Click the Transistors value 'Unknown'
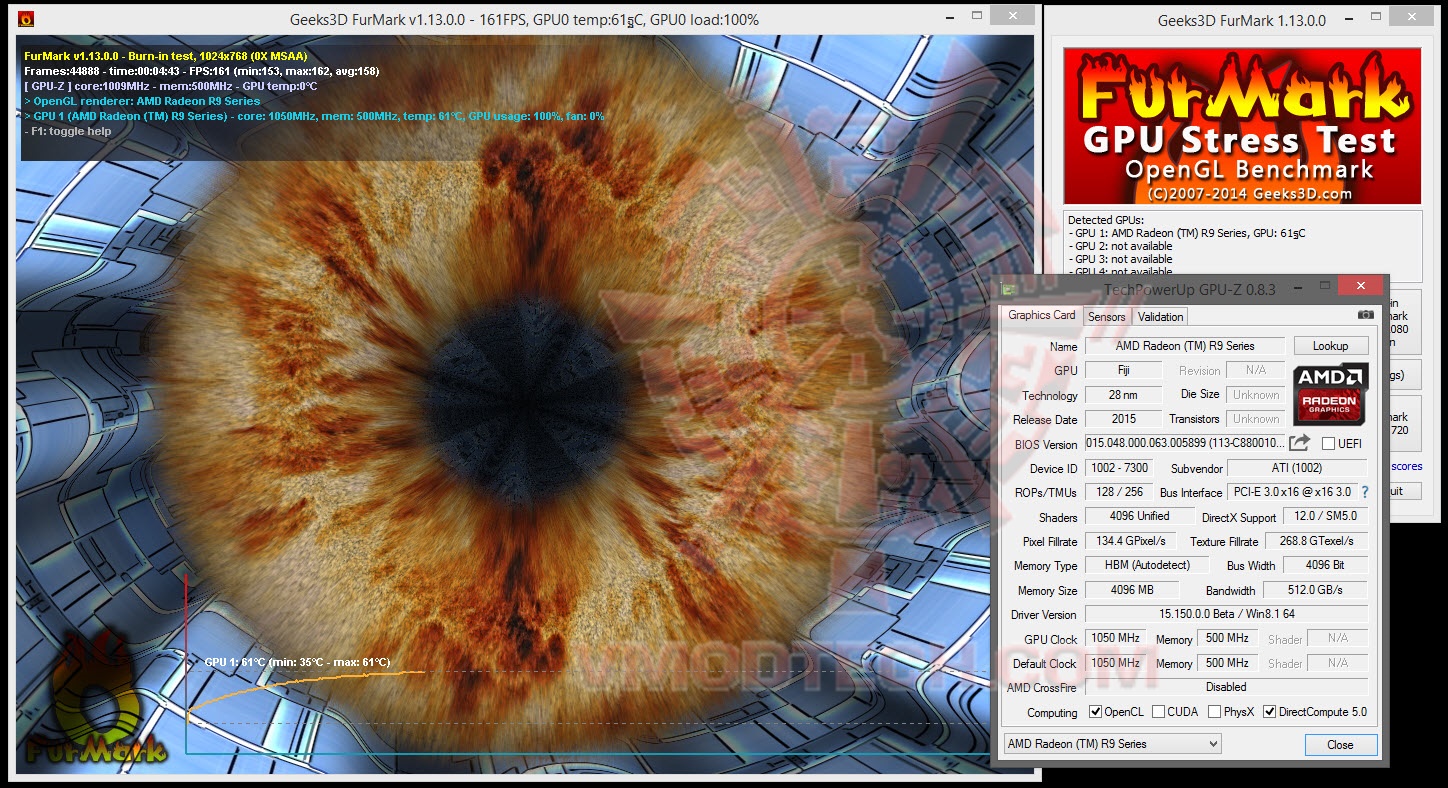Screen dimensions: 1448x788 click(1256, 419)
